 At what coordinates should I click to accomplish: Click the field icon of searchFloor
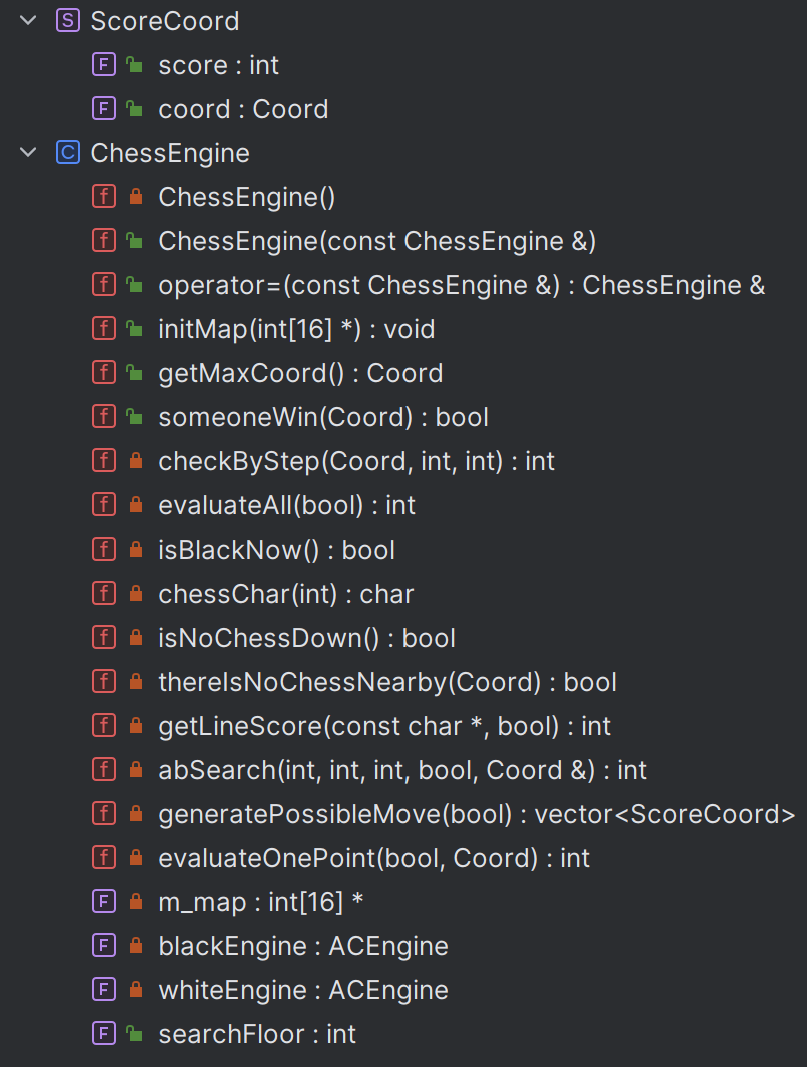104,1034
